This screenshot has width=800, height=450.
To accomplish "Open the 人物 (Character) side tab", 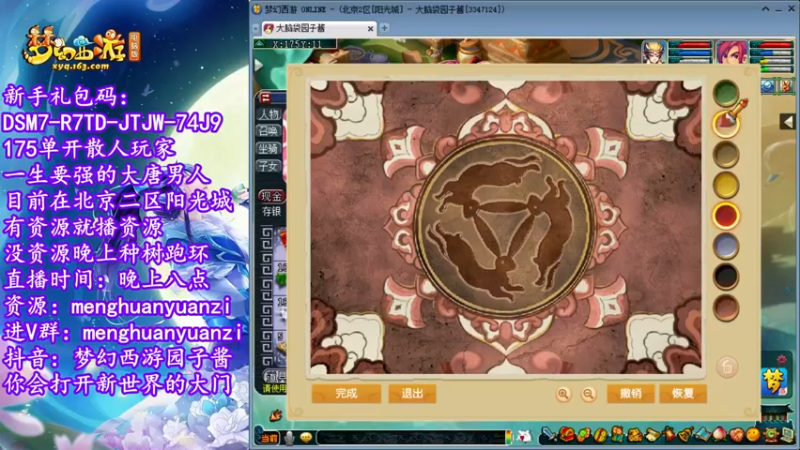I will pyautogui.click(x=268, y=114).
